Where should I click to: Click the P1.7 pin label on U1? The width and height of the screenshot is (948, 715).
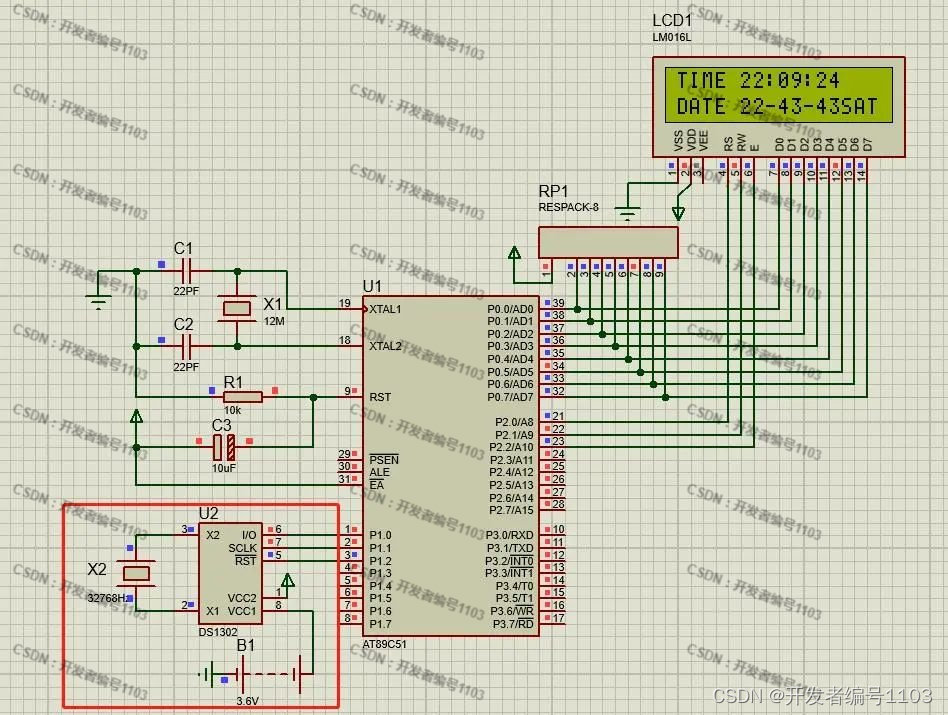(380, 624)
